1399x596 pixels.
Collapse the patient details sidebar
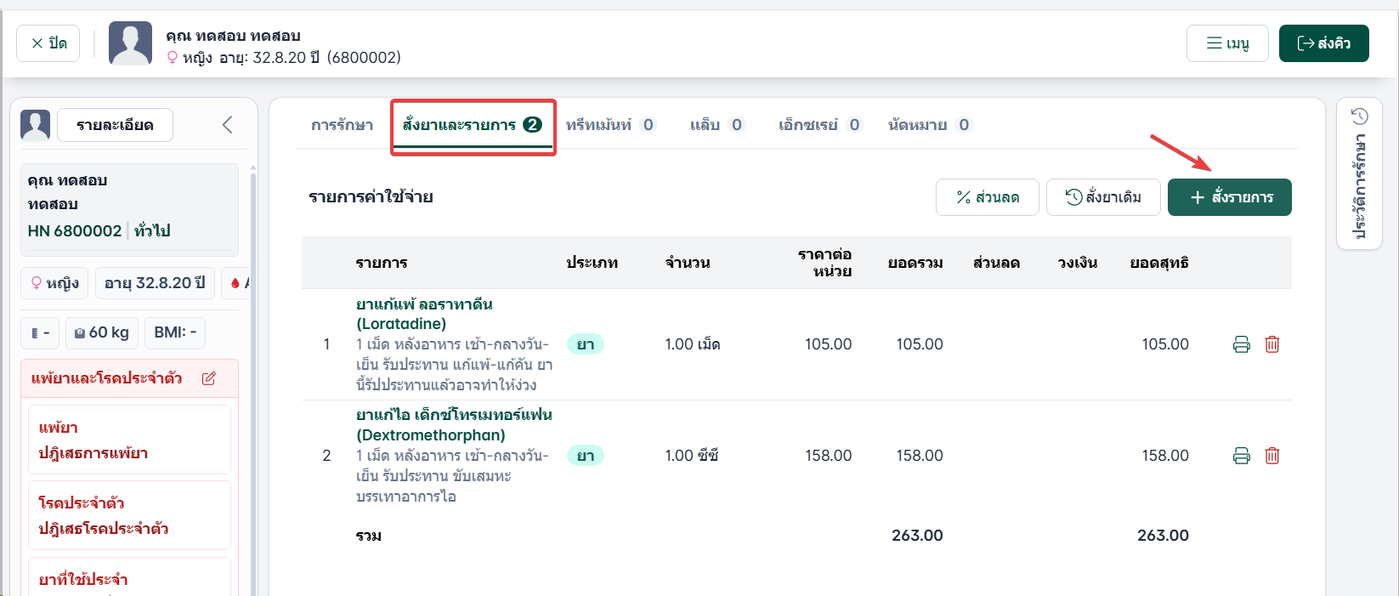pos(227,125)
